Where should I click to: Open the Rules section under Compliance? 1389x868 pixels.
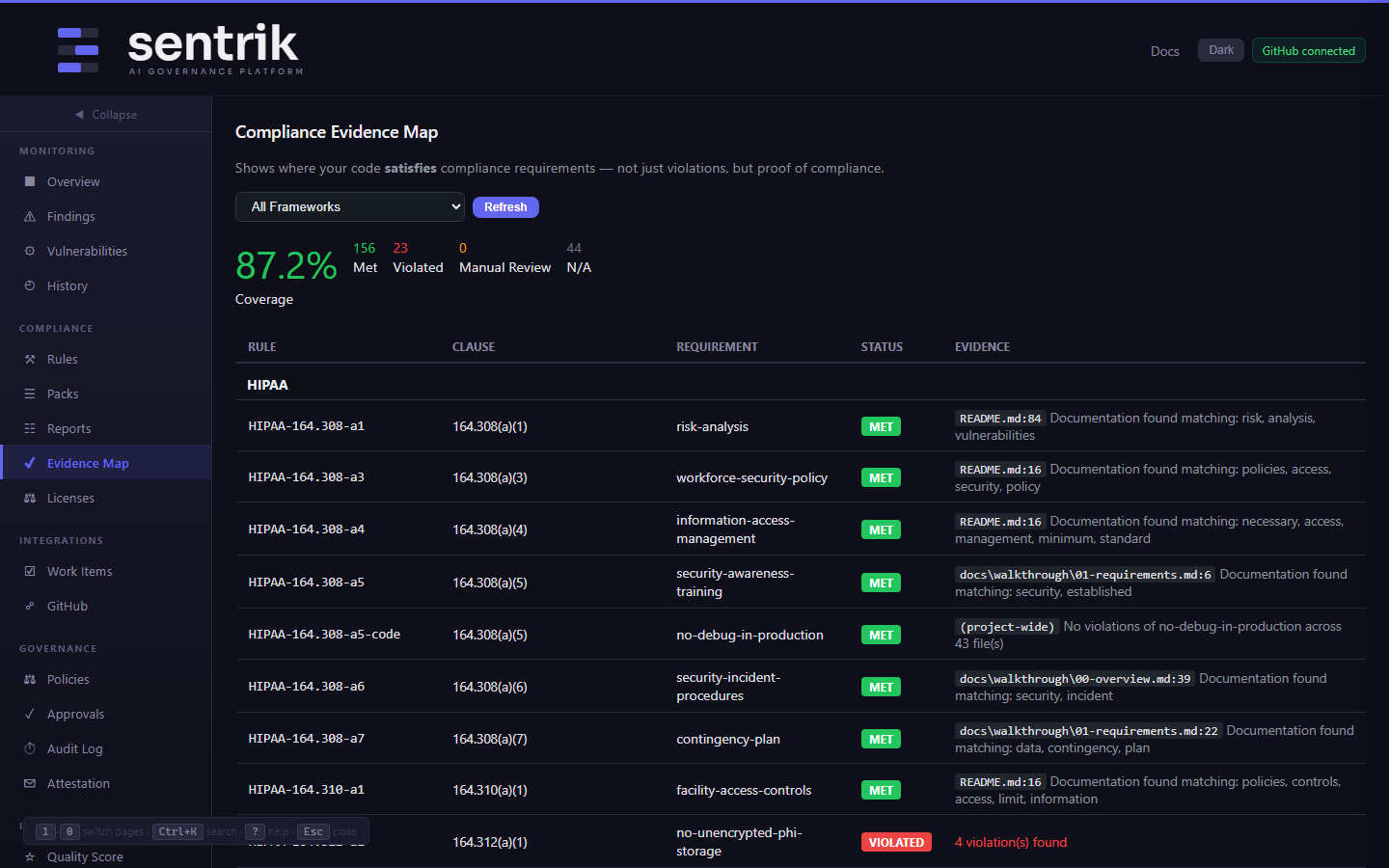coord(62,359)
